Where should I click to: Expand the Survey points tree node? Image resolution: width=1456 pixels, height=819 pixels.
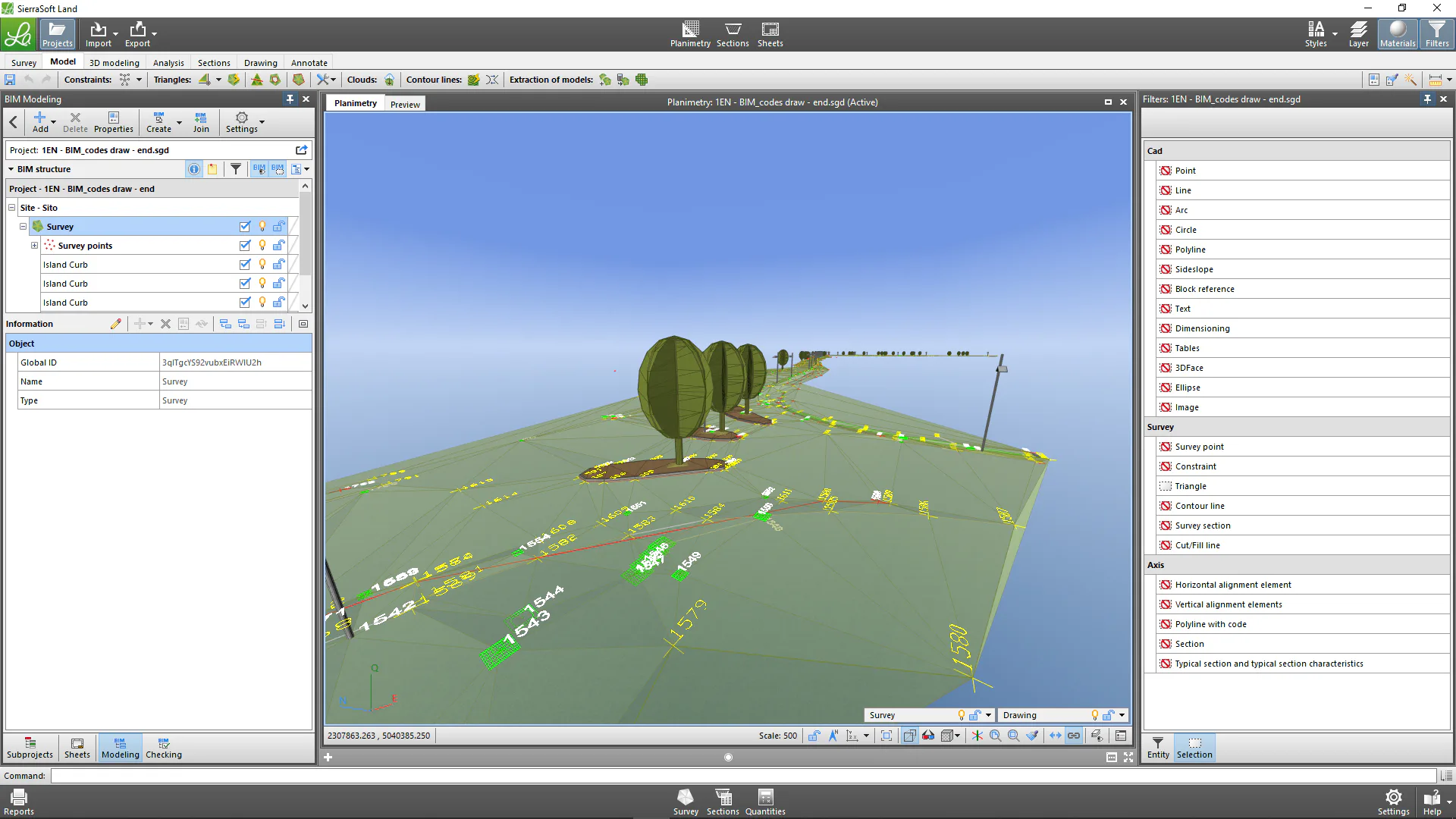point(34,245)
